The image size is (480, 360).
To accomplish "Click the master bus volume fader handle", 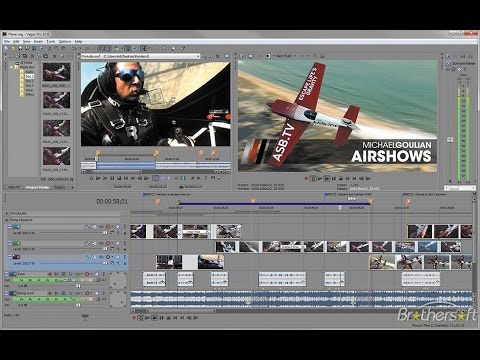I will click(x=450, y=140).
